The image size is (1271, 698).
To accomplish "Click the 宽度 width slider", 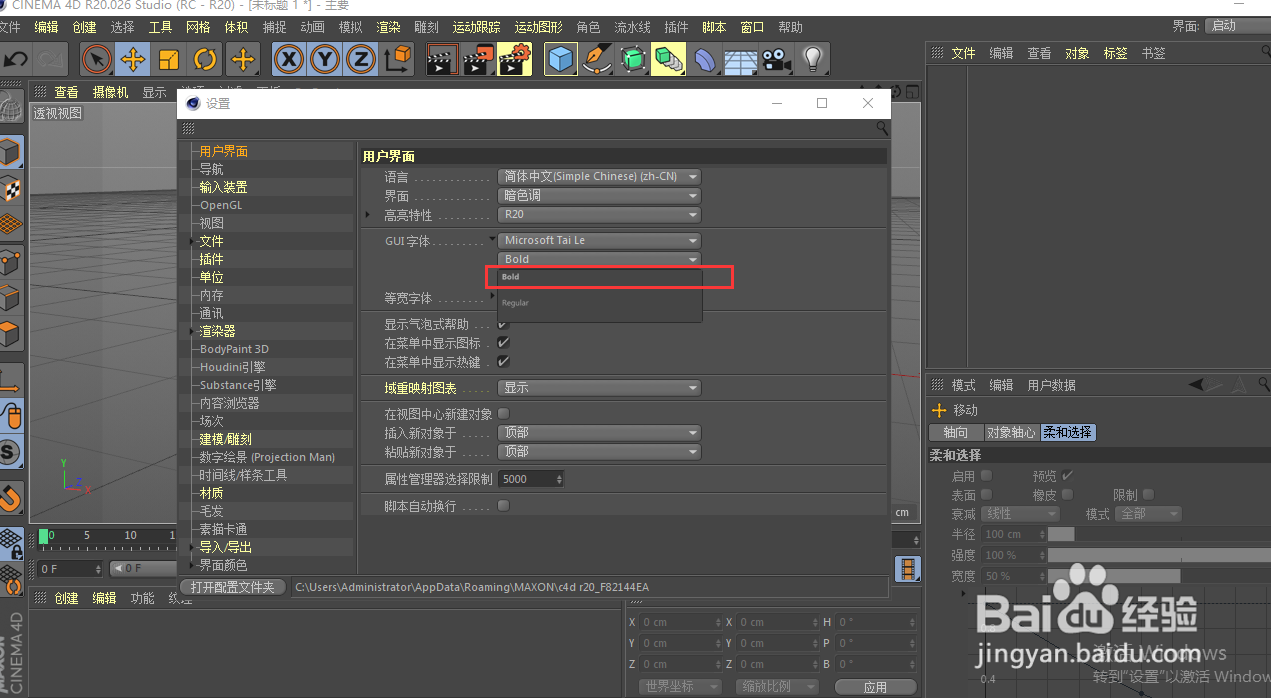I will 1159,576.
